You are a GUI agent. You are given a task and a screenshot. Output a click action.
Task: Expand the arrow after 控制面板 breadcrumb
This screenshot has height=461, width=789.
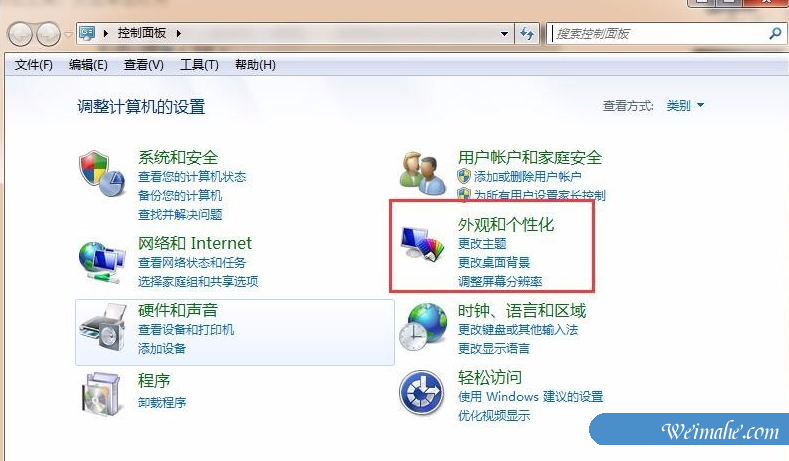179,34
